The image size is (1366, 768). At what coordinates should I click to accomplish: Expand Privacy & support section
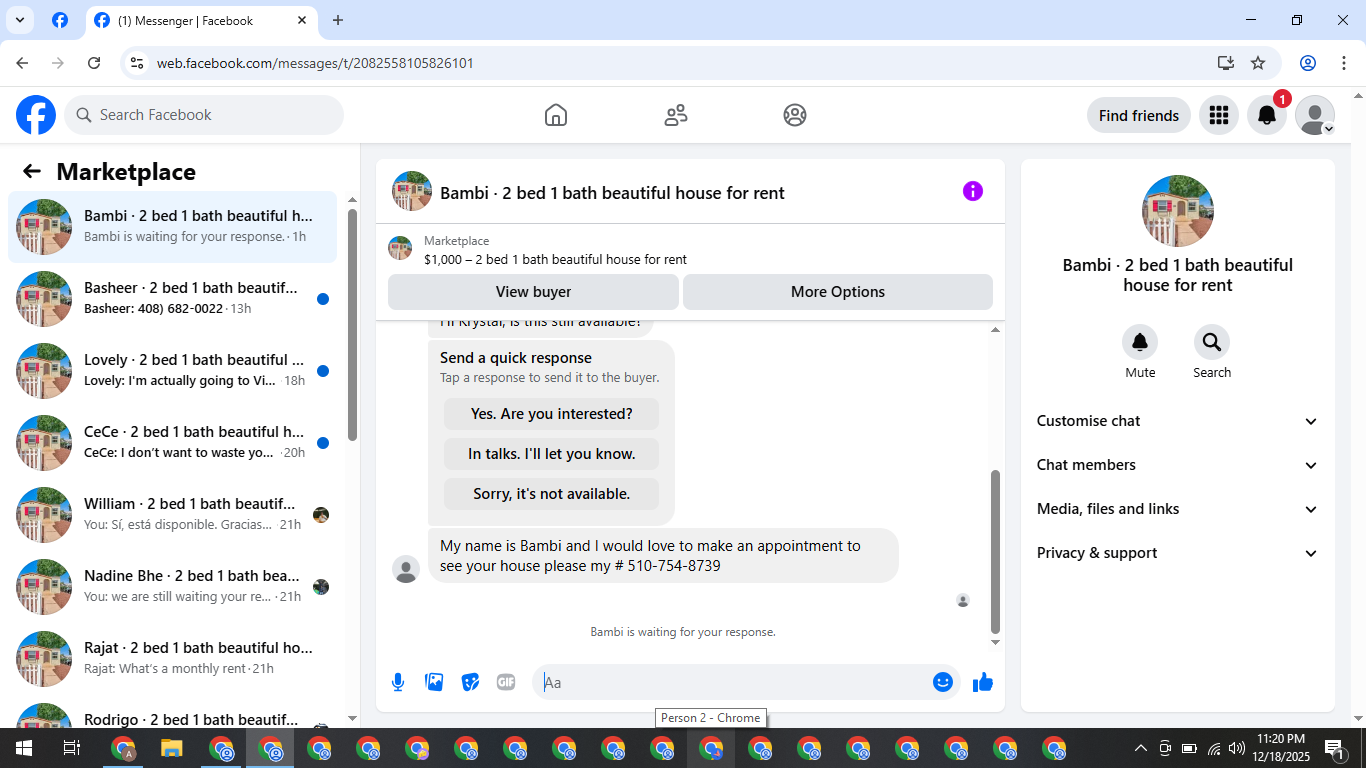tap(1178, 553)
